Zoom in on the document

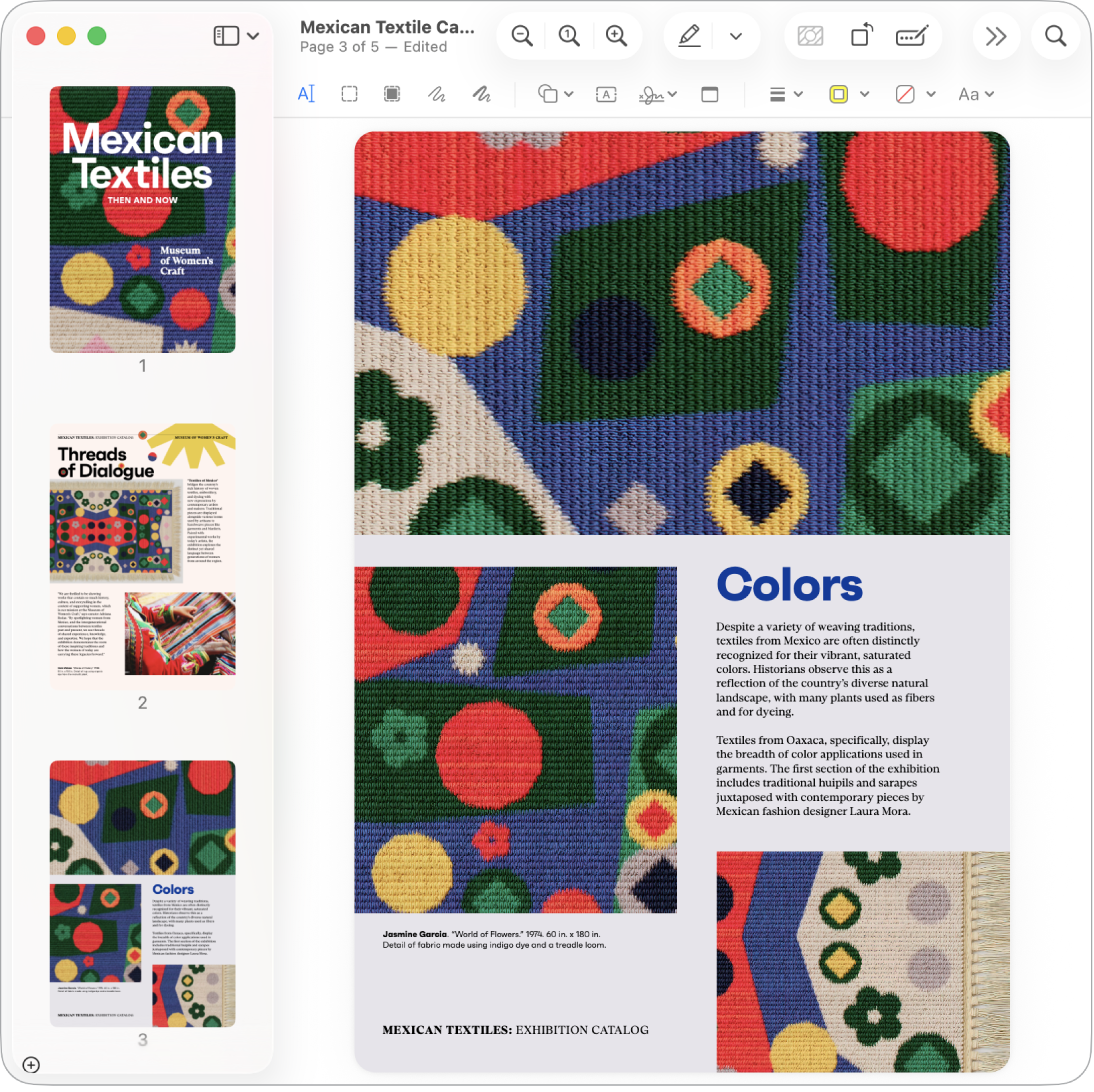point(617,35)
